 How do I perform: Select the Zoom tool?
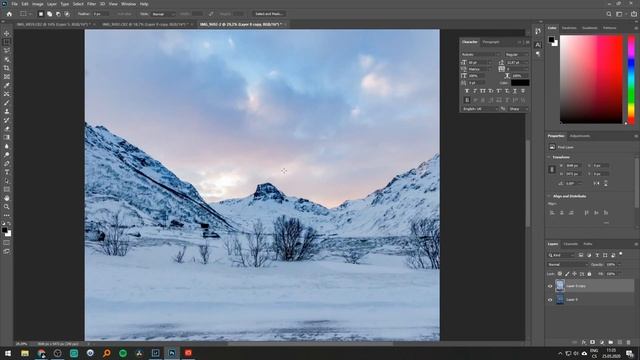[x=7, y=207]
